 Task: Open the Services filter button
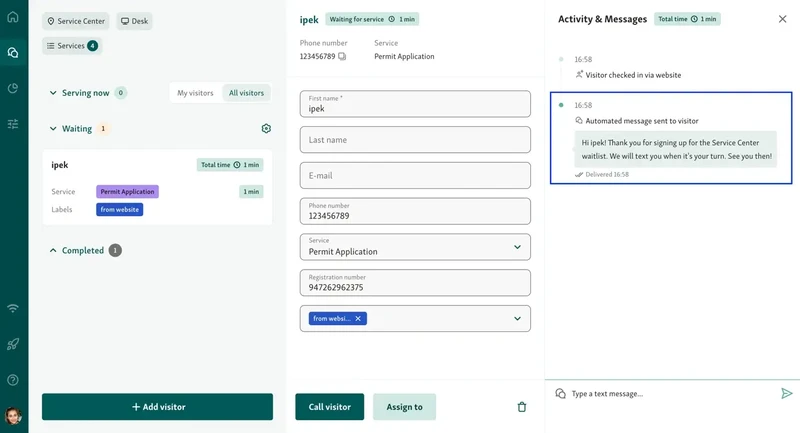coord(72,46)
